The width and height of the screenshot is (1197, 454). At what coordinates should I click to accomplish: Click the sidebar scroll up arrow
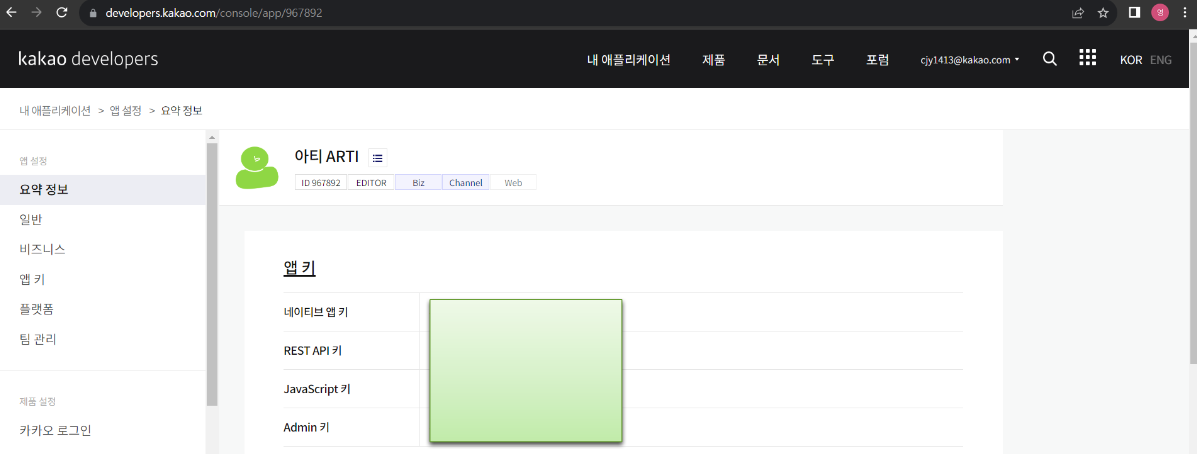212,137
